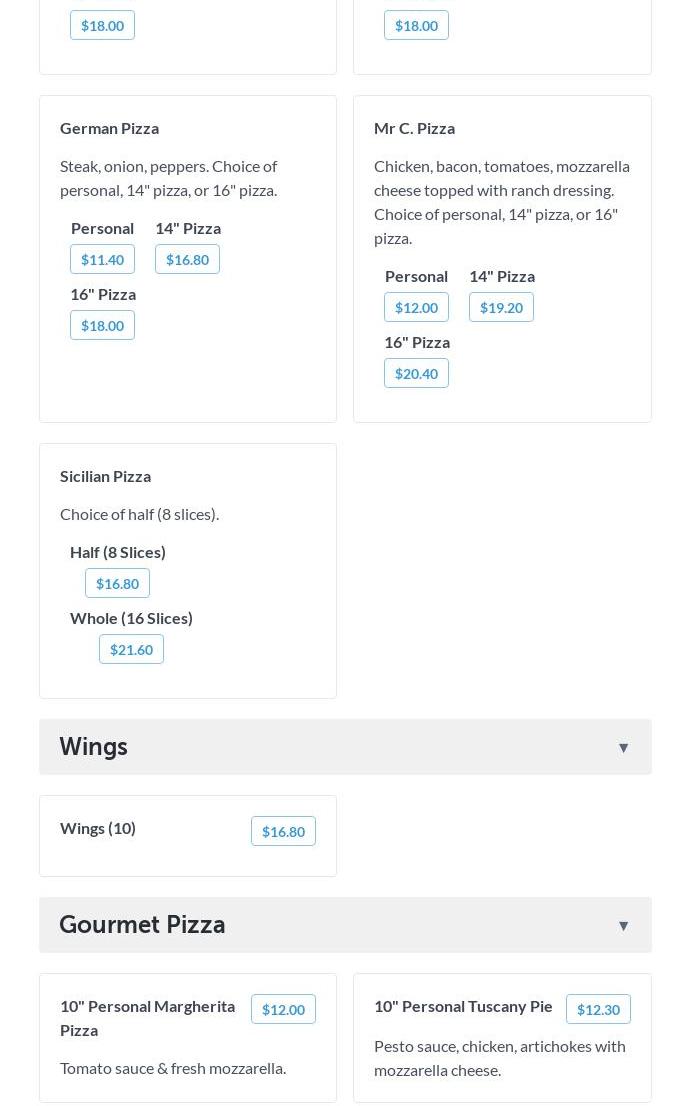Select Sicilian Half (8 Slices) $16.80 price
This screenshot has width=690, height=1106.
117,584
